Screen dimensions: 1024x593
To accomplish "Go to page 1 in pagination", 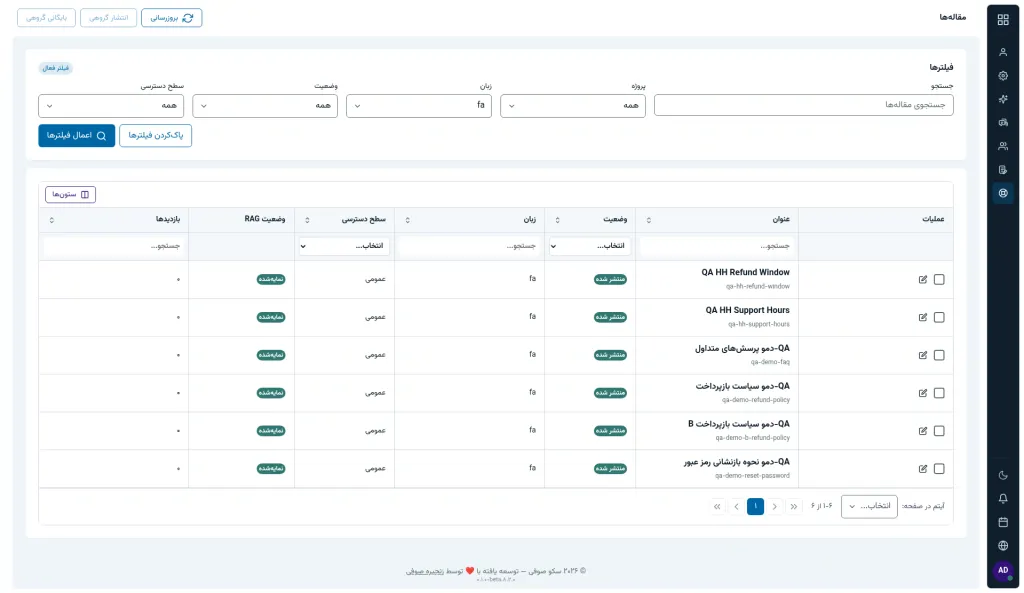I will click(756, 506).
